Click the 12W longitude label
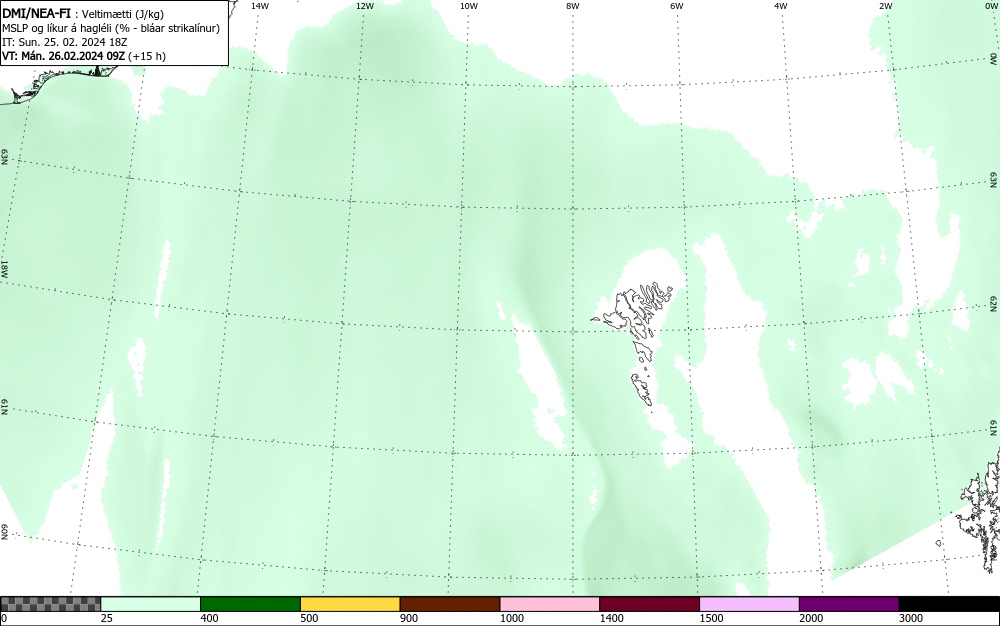1000x626 pixels. (x=365, y=6)
